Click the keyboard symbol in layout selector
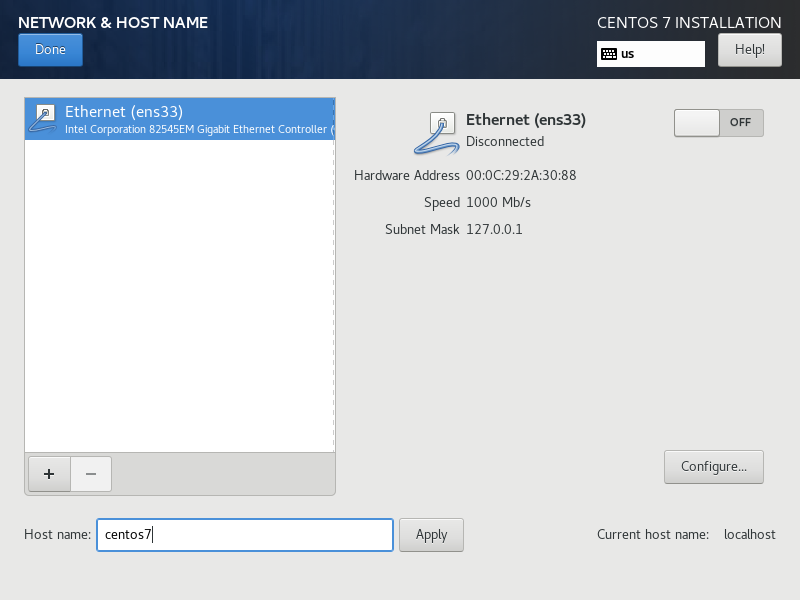800x600 pixels. tap(610, 53)
